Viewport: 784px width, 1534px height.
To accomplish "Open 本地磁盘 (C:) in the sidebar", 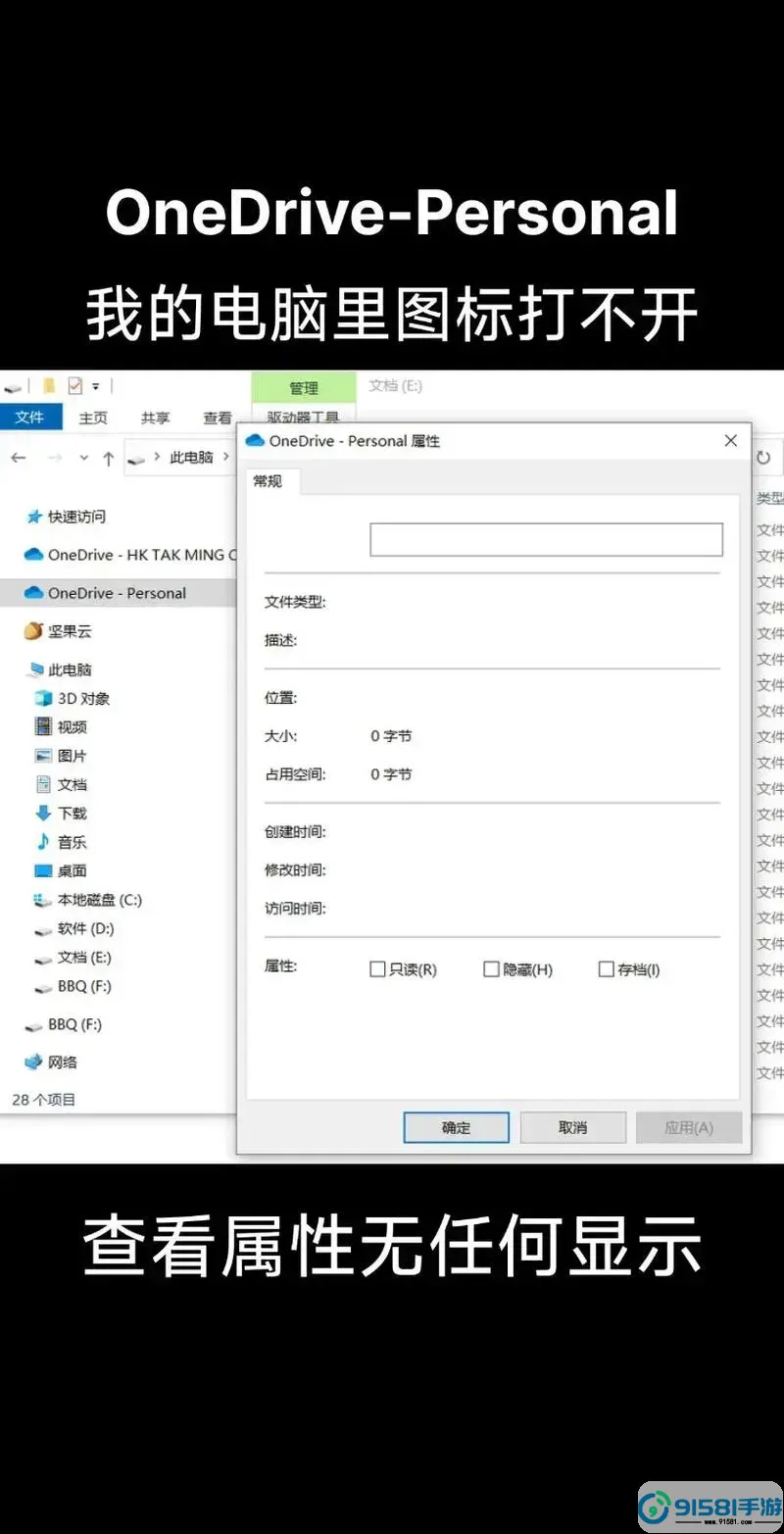I will (x=88, y=900).
